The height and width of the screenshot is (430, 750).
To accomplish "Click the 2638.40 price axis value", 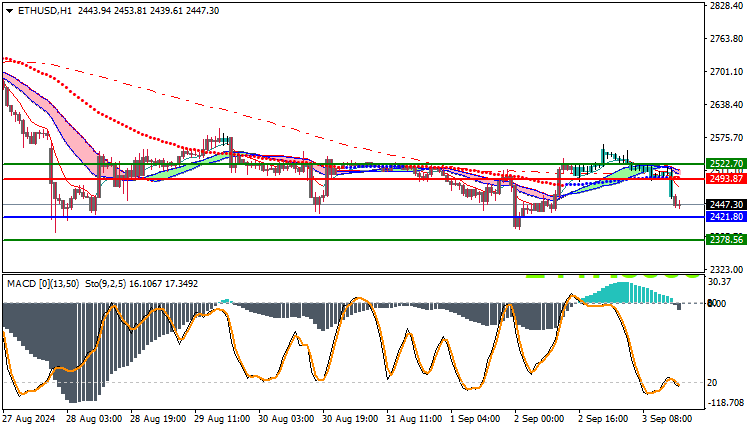I will coord(727,104).
